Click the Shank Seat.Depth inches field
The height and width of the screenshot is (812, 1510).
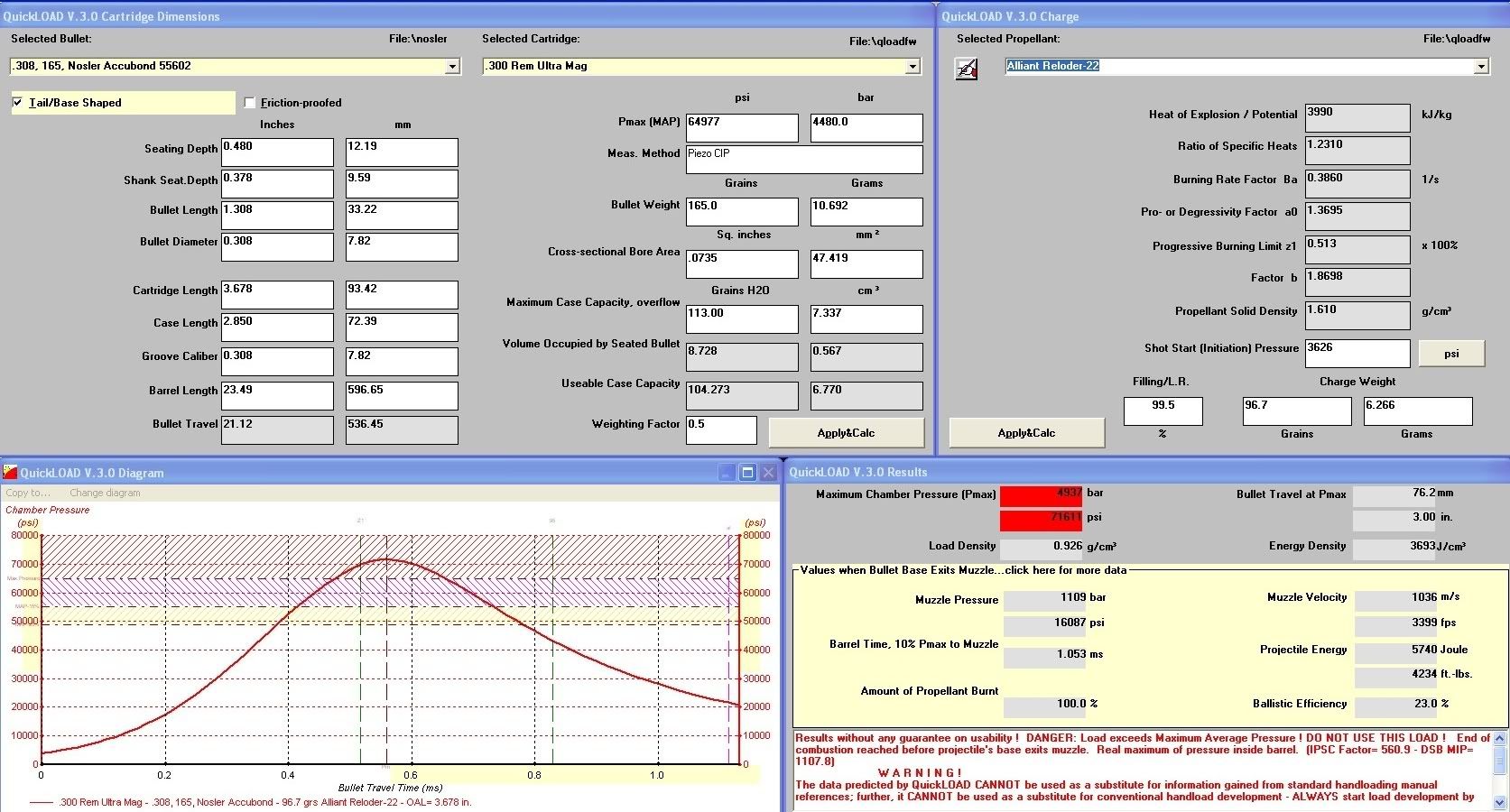click(x=277, y=184)
